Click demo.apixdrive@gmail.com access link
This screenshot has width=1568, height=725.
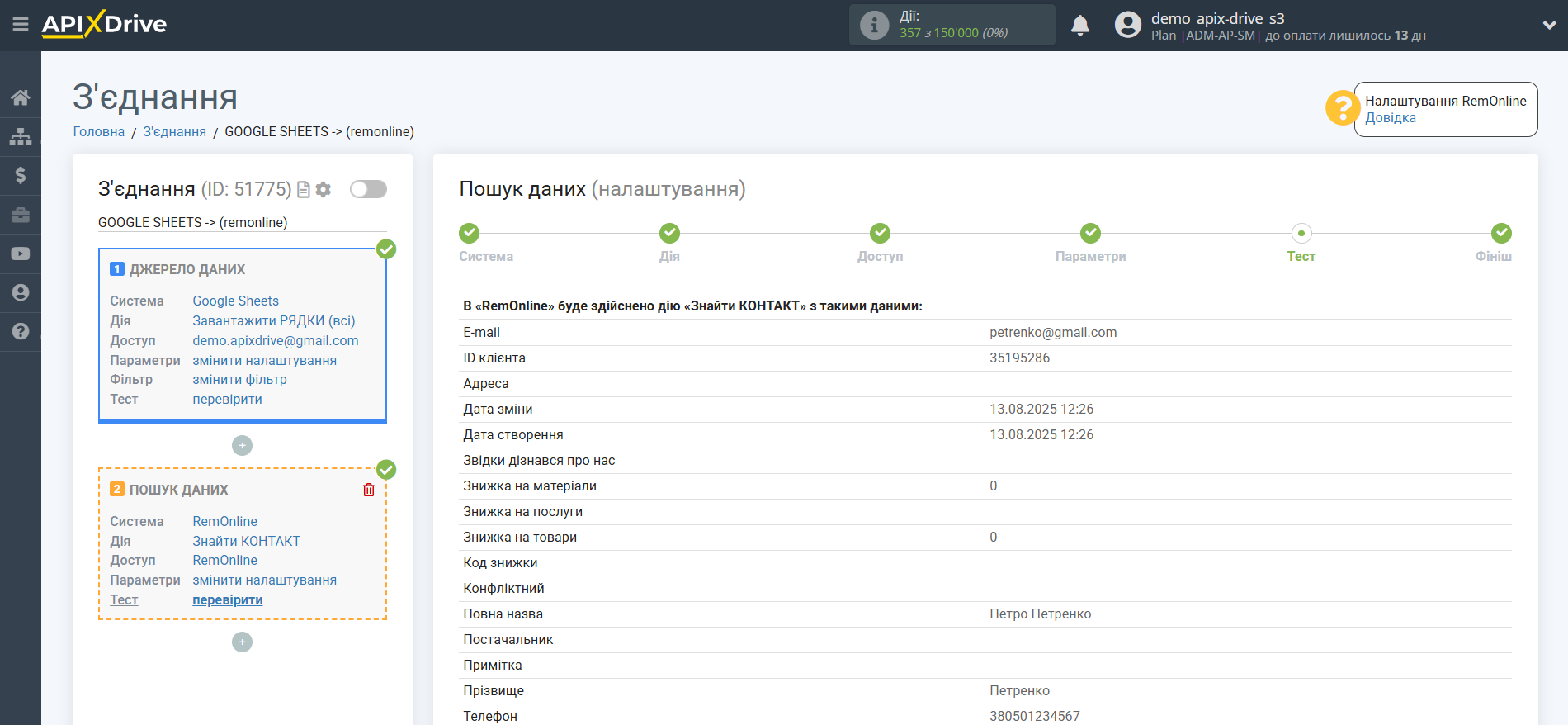pyautogui.click(x=276, y=340)
